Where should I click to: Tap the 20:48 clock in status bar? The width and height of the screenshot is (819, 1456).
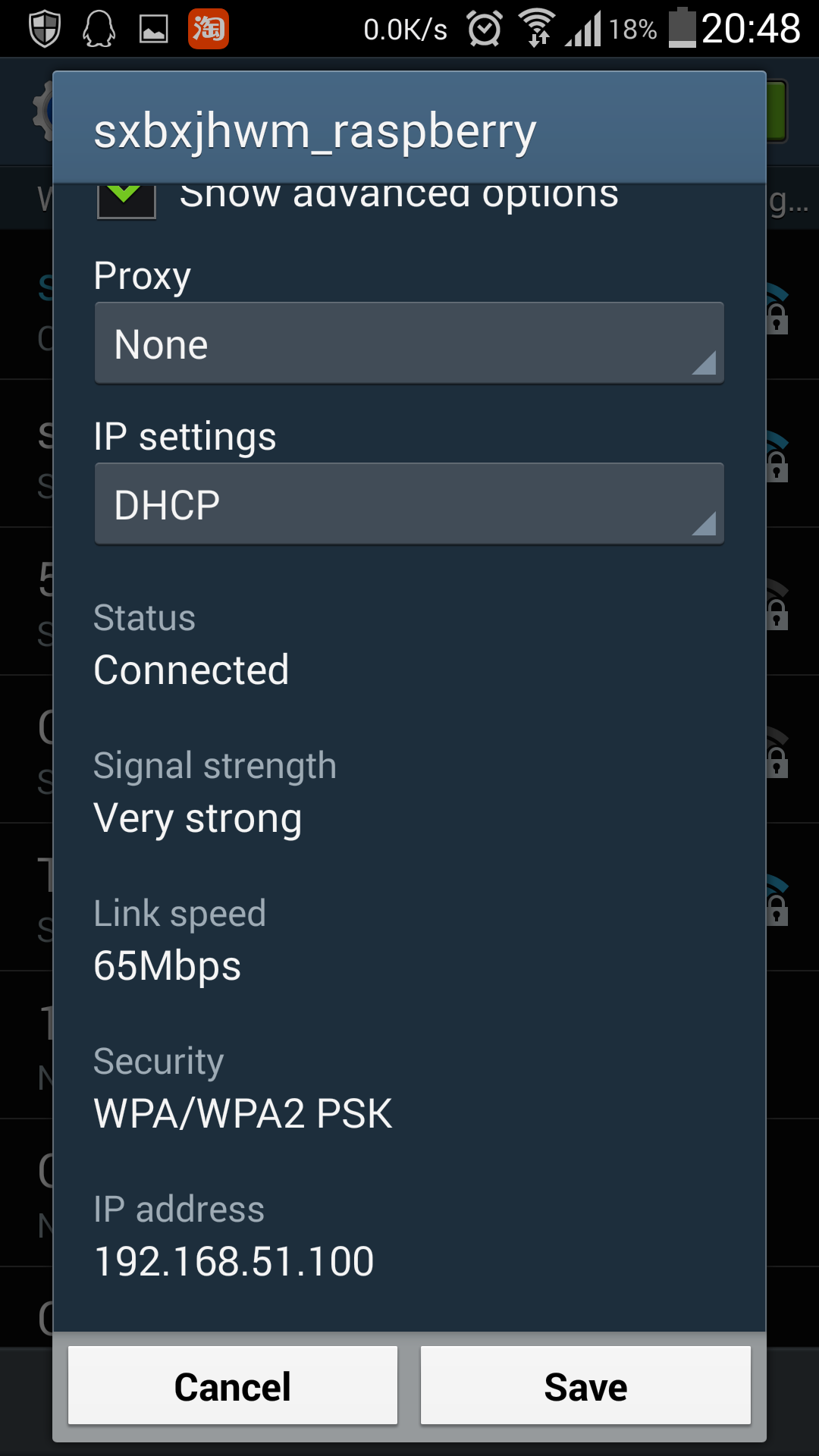[x=751, y=29]
